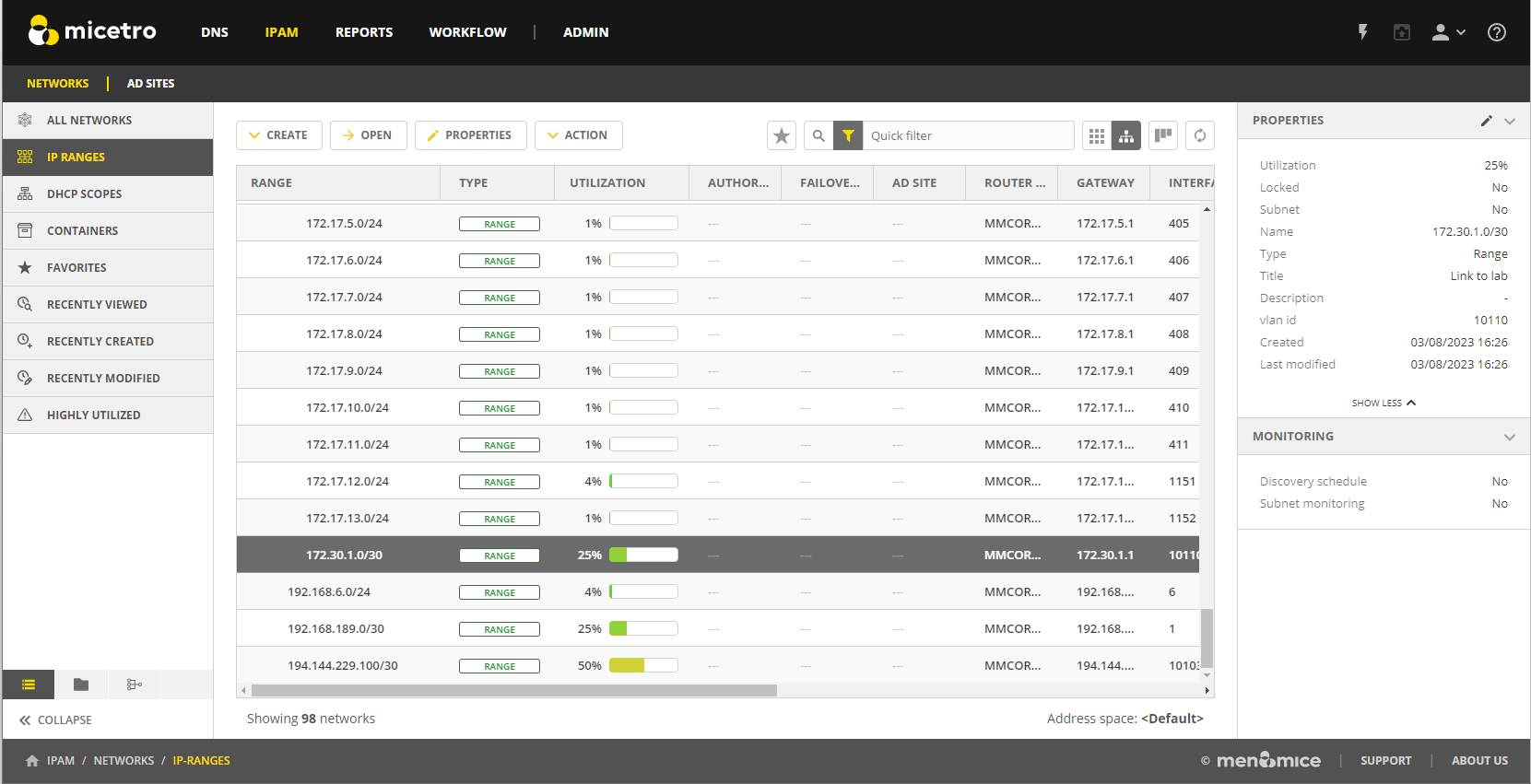The width and height of the screenshot is (1531, 784).
Task: Open the user account dropdown
Action: click(1447, 32)
